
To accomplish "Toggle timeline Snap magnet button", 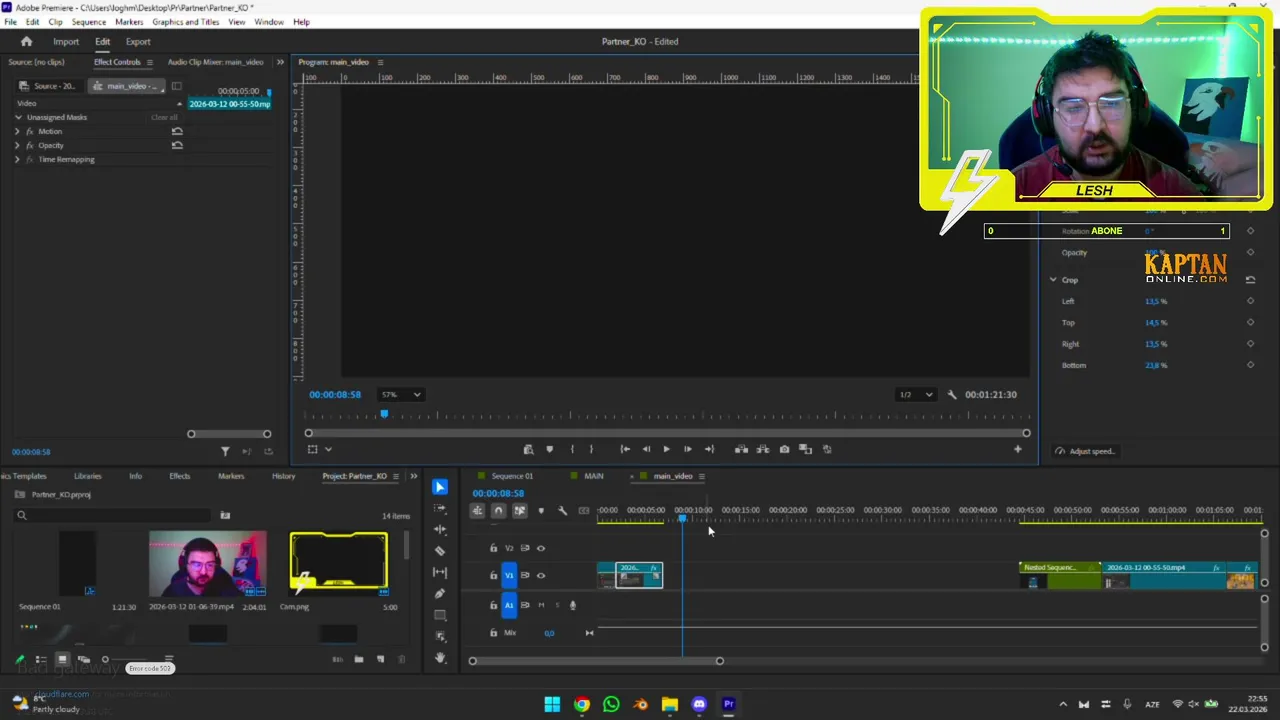I will (x=498, y=511).
